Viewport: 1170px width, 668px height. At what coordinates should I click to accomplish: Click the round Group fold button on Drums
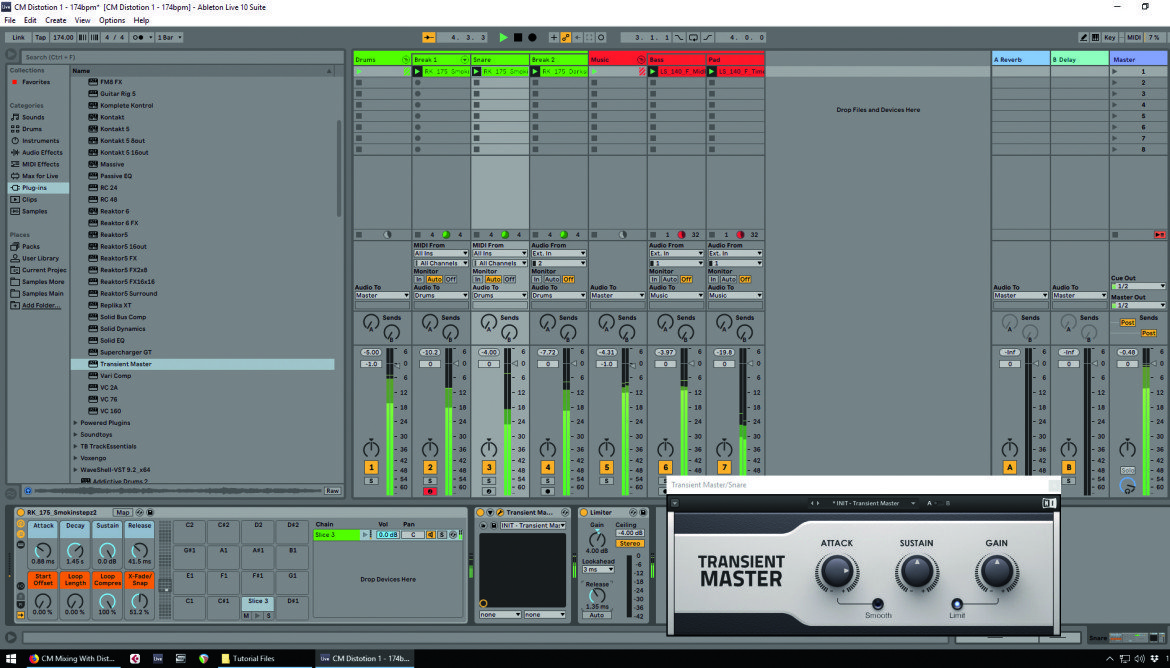[x=406, y=60]
